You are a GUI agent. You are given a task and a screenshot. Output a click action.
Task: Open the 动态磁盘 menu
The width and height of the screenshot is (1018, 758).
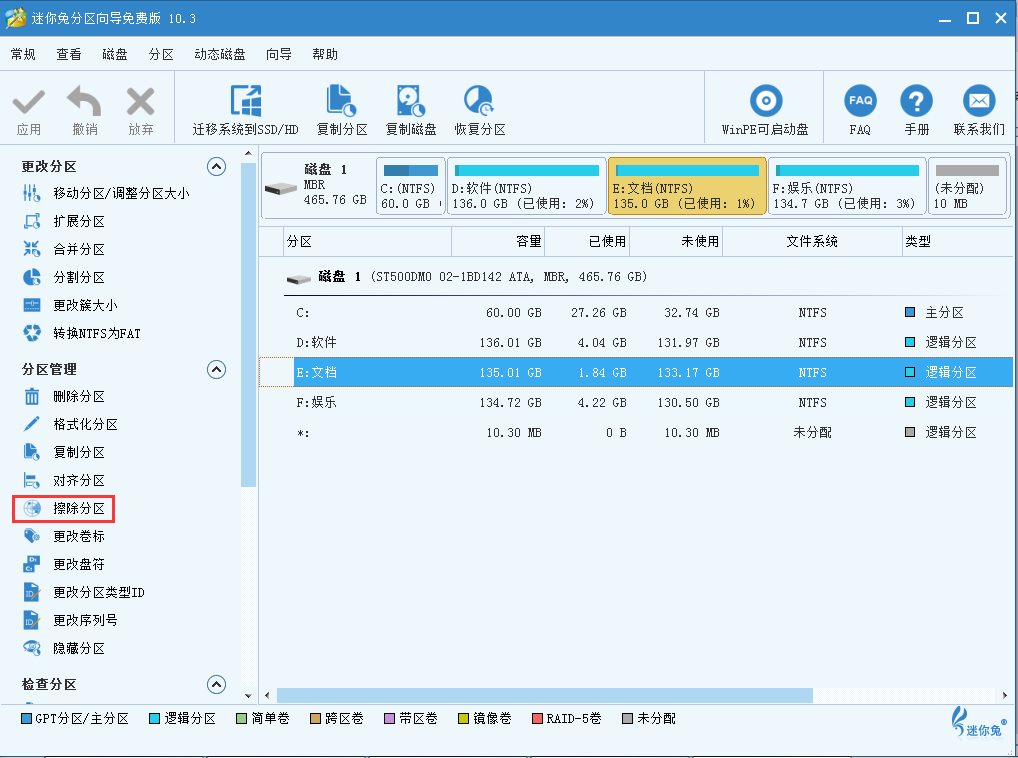coord(220,55)
